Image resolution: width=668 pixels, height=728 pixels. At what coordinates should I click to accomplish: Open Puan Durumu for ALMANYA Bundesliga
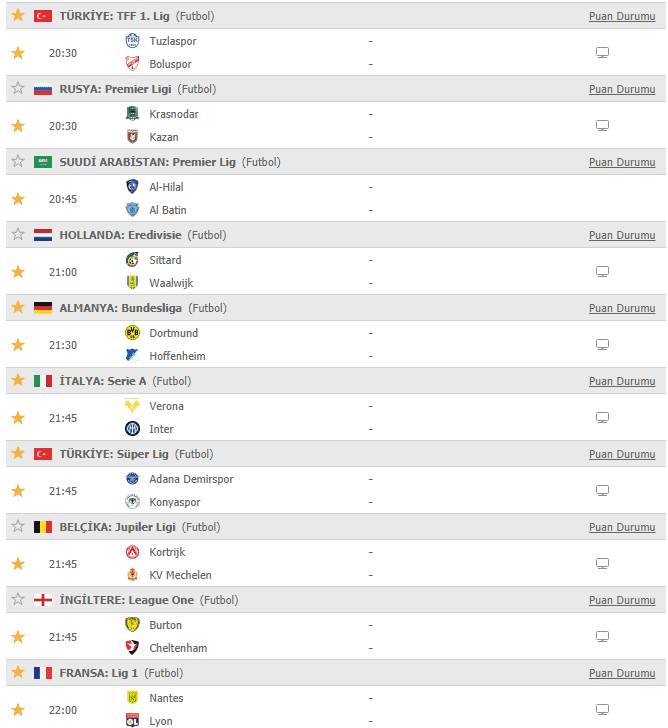[x=622, y=308]
